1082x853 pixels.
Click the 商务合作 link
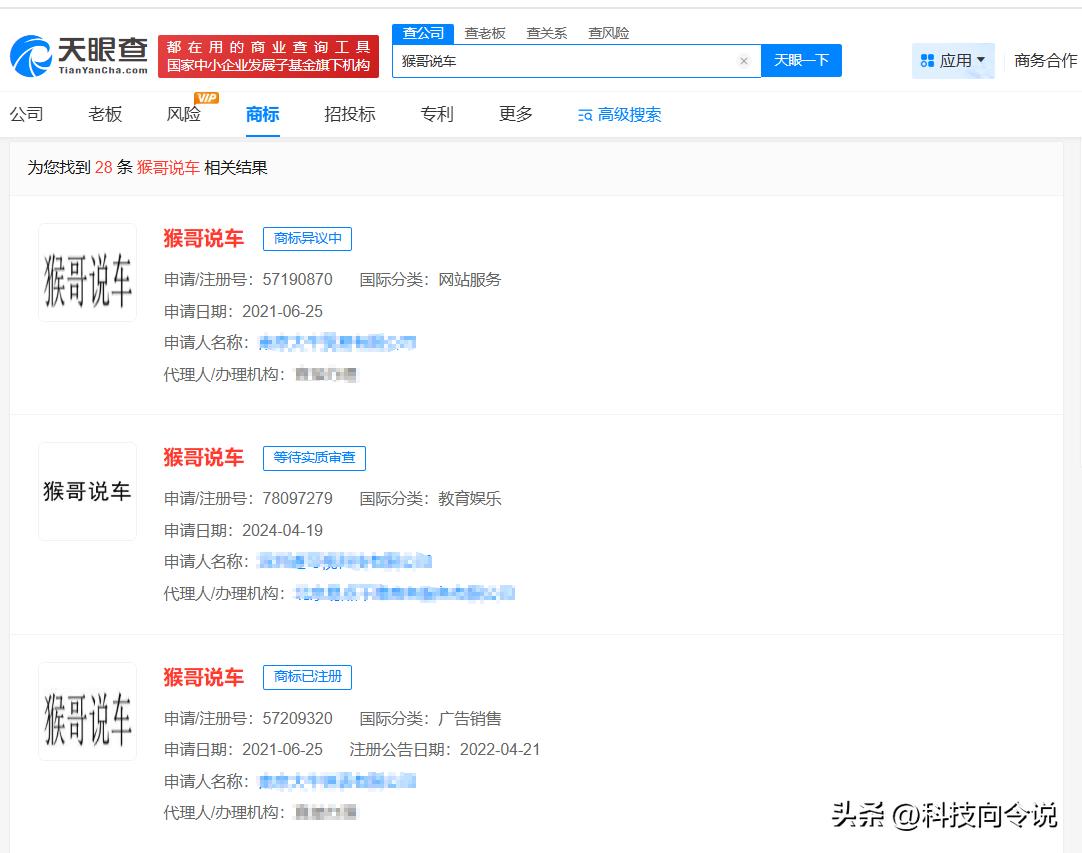pos(1045,61)
